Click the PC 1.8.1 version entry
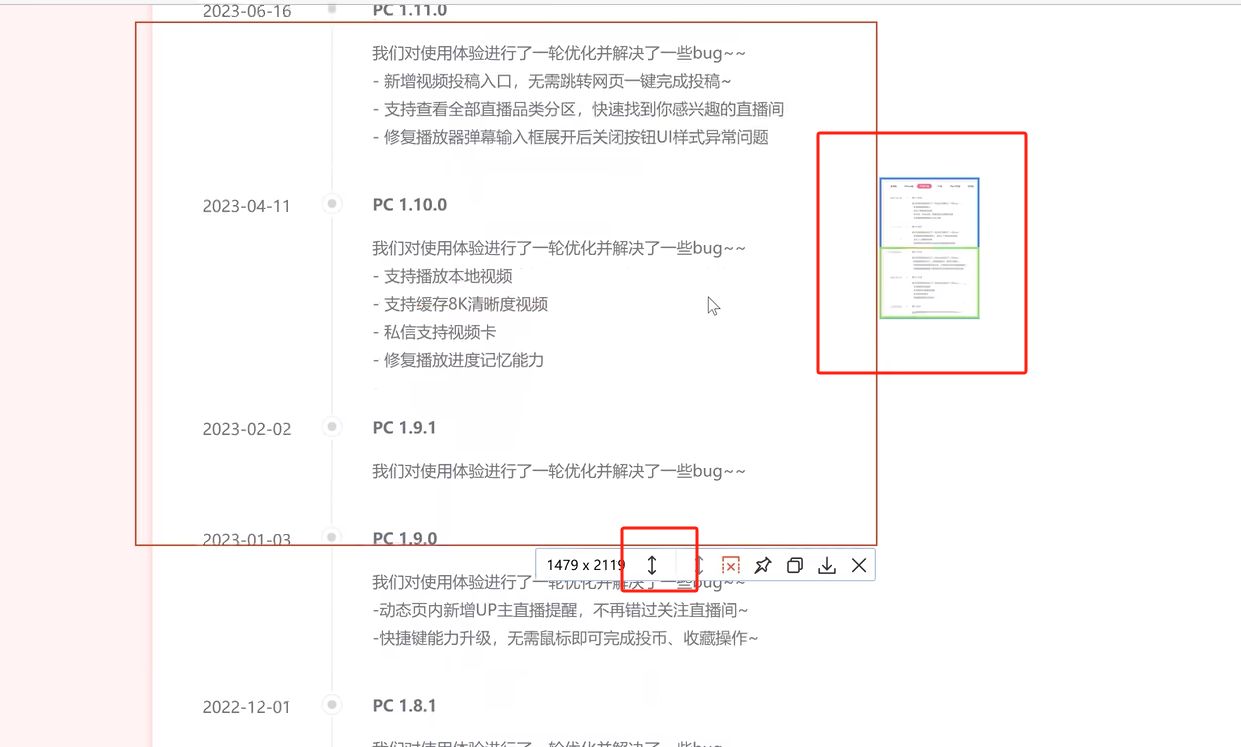 coord(403,705)
